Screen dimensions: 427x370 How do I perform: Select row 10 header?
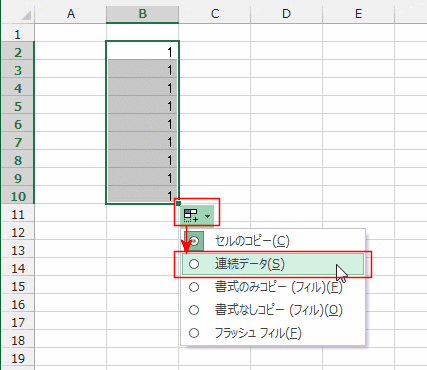(18, 196)
